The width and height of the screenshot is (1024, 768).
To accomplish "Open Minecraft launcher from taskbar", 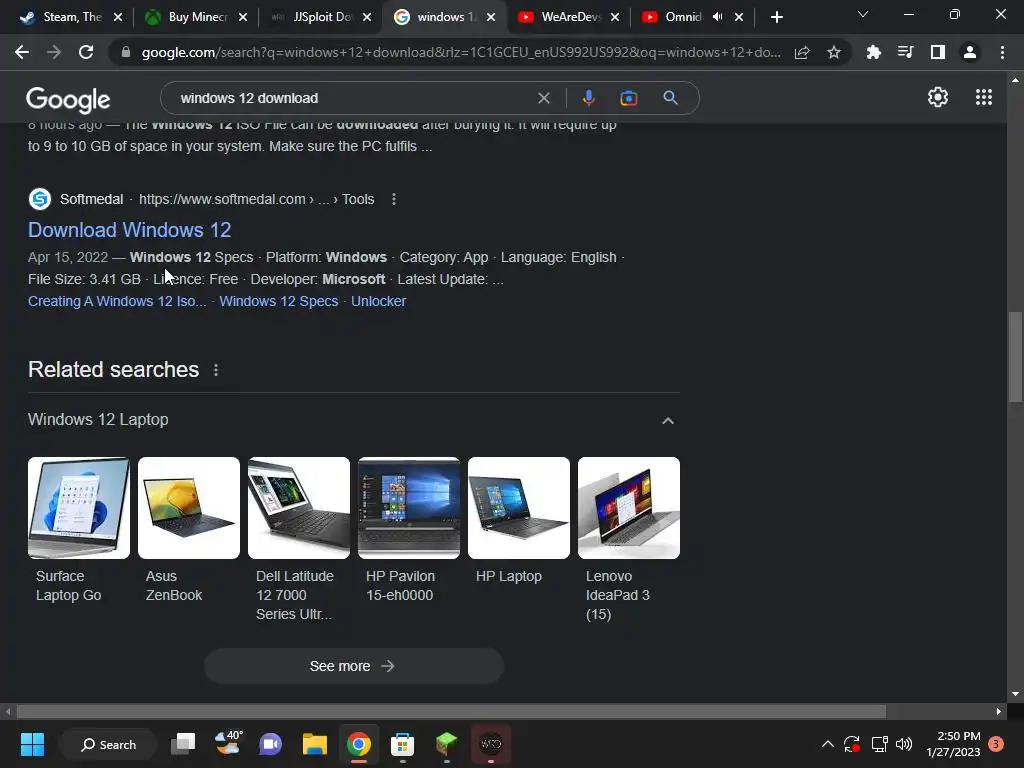I will click(x=446, y=744).
